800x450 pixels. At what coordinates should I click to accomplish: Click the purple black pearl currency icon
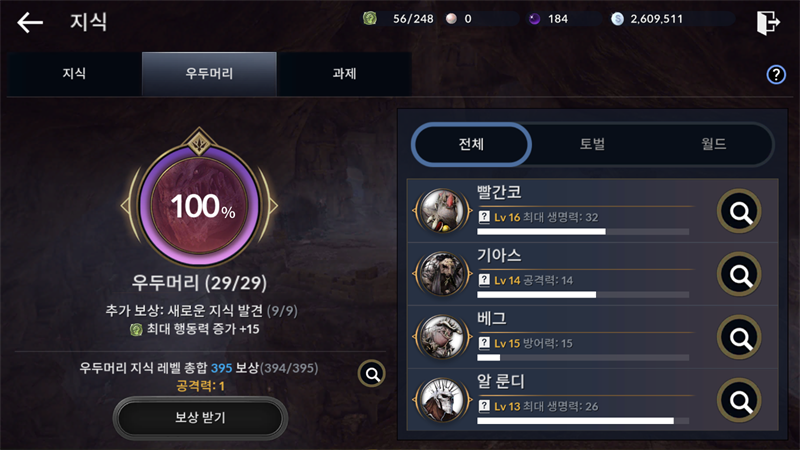(534, 19)
